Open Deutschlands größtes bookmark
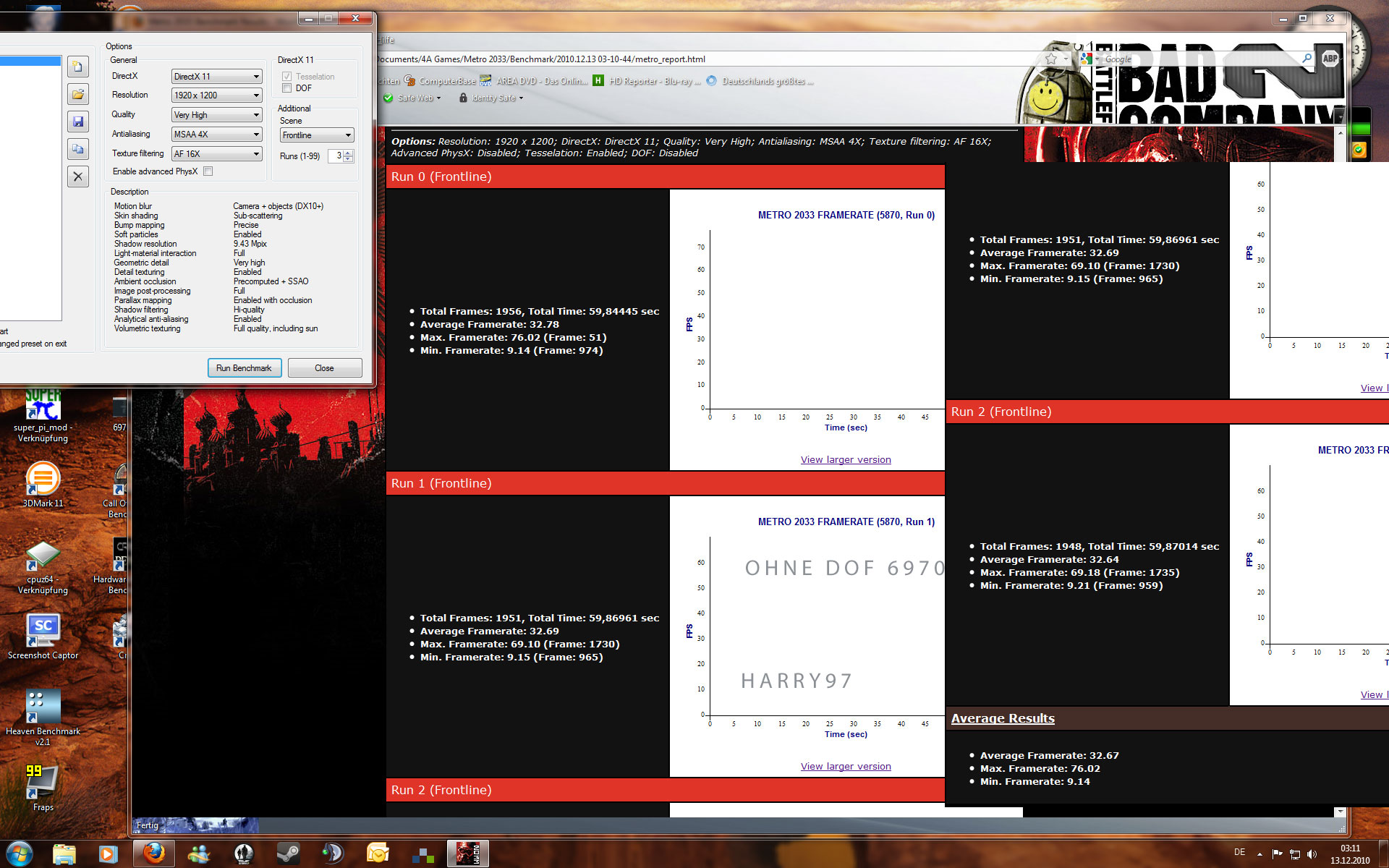This screenshot has width=1389, height=868. click(760, 81)
